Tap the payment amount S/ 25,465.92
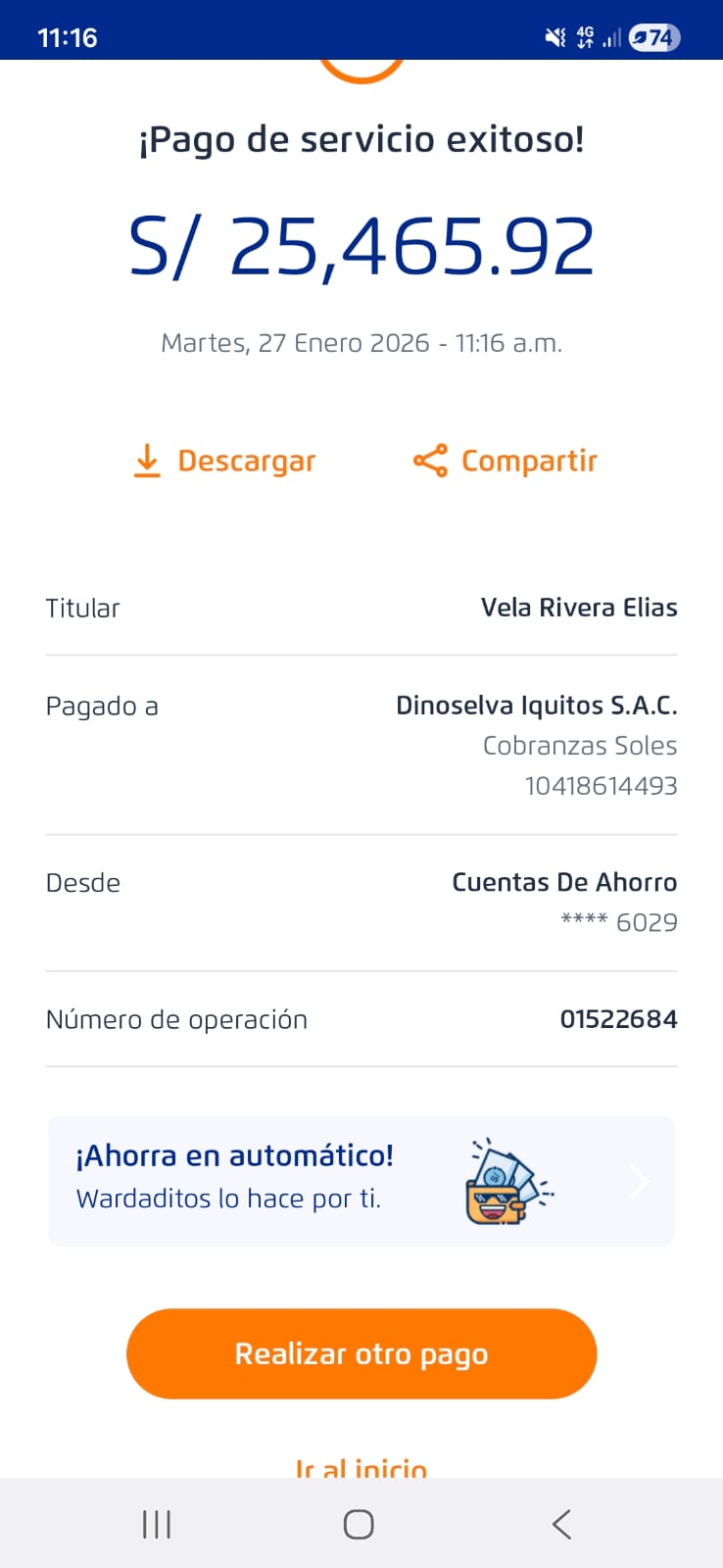Image resolution: width=723 pixels, height=1568 pixels. (x=361, y=247)
